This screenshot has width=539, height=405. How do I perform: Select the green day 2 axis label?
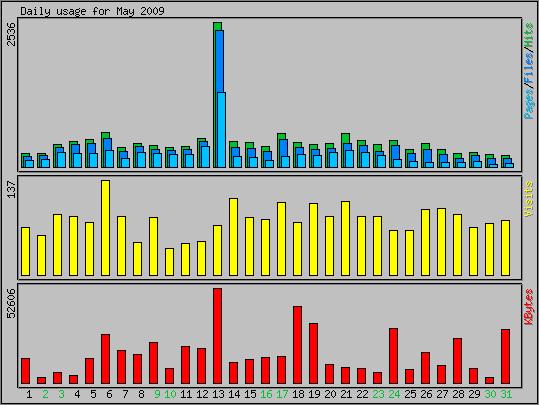click(x=45, y=394)
